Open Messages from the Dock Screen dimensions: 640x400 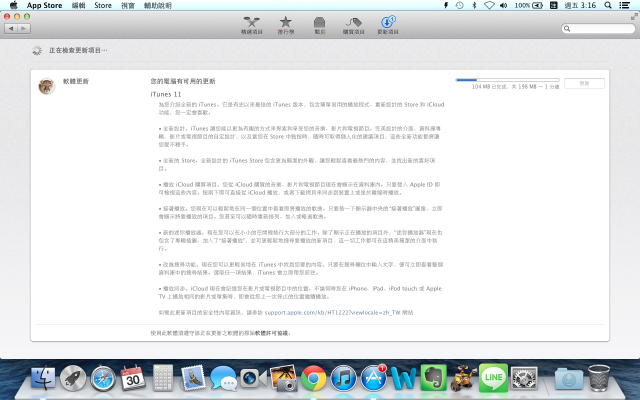(x=223, y=378)
